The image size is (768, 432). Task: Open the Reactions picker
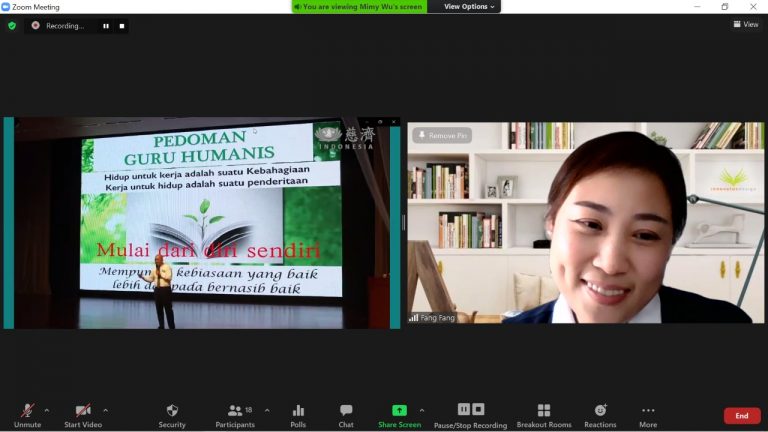pos(600,414)
